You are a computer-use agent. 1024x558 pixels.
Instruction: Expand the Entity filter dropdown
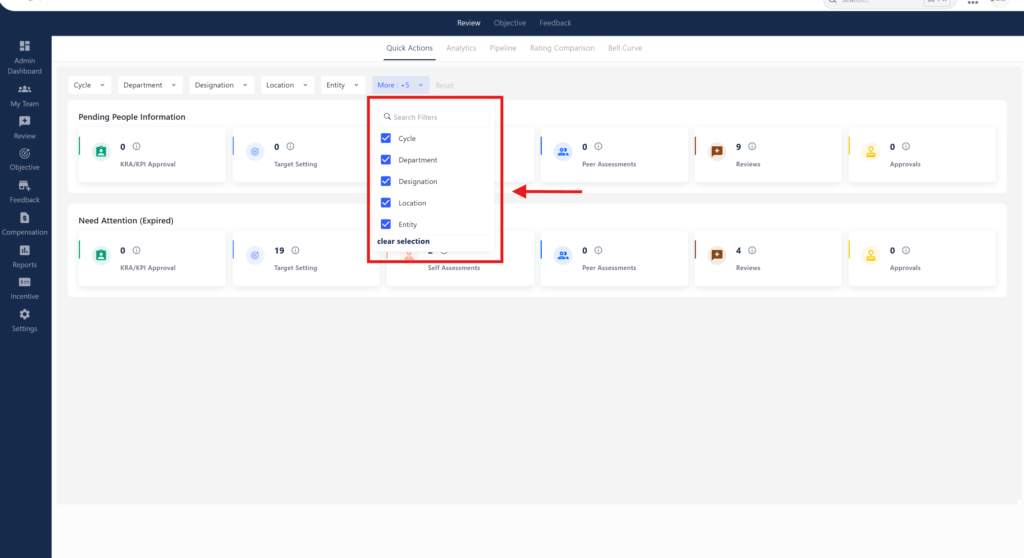click(342, 85)
